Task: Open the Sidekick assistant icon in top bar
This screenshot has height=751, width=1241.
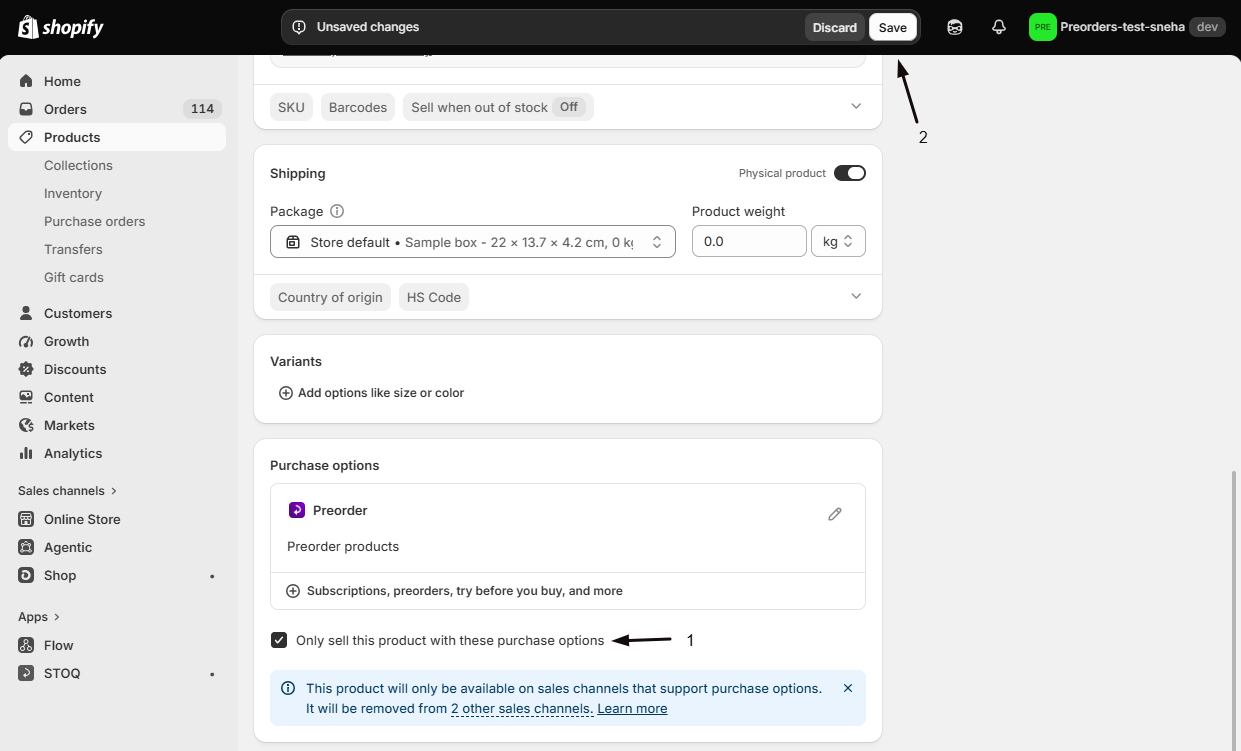Action: (x=955, y=27)
